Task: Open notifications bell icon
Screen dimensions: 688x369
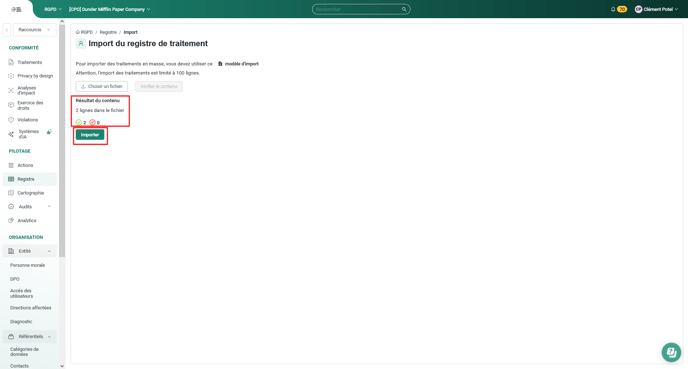Action: tap(613, 9)
